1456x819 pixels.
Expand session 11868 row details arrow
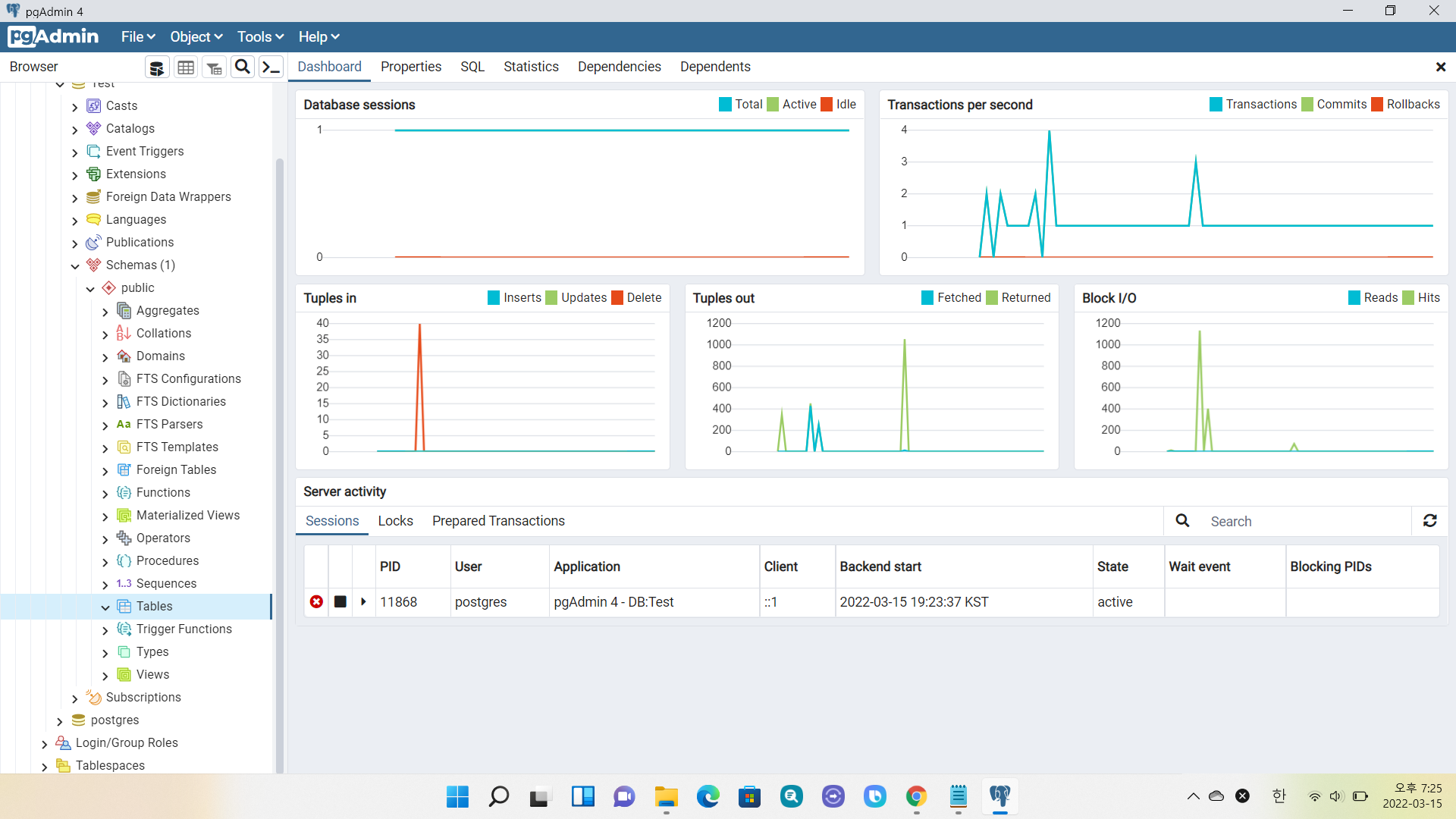tap(363, 602)
